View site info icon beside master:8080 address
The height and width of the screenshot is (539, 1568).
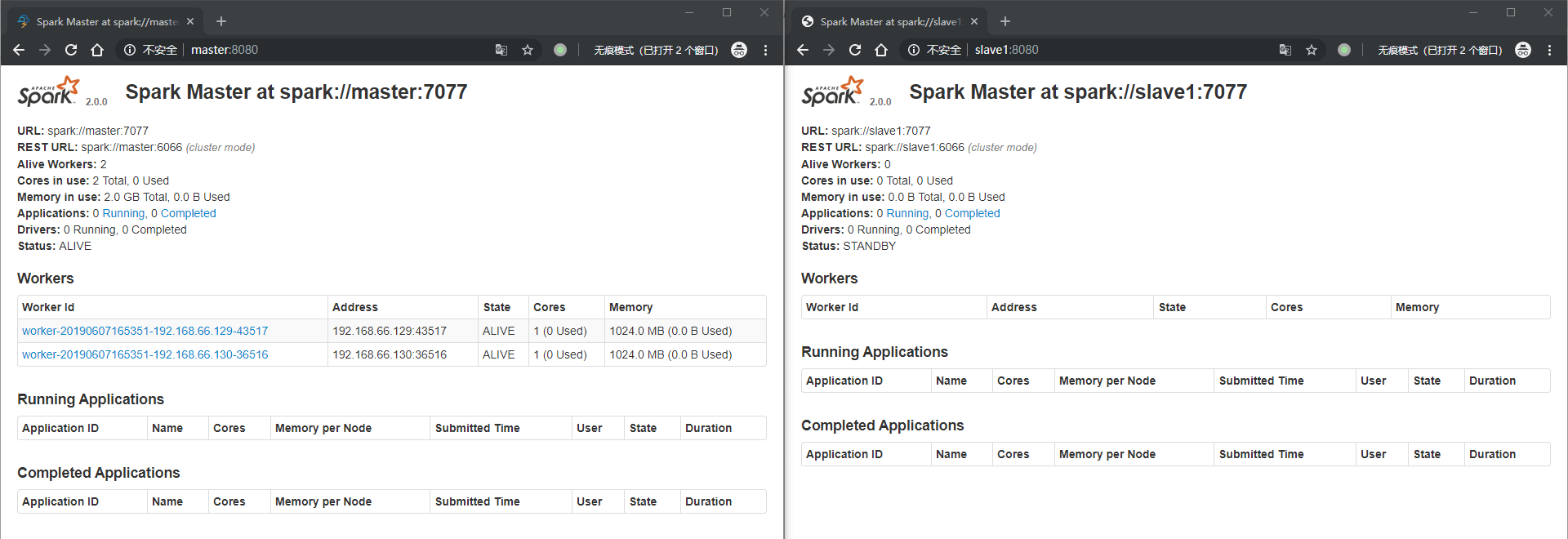tap(130, 50)
